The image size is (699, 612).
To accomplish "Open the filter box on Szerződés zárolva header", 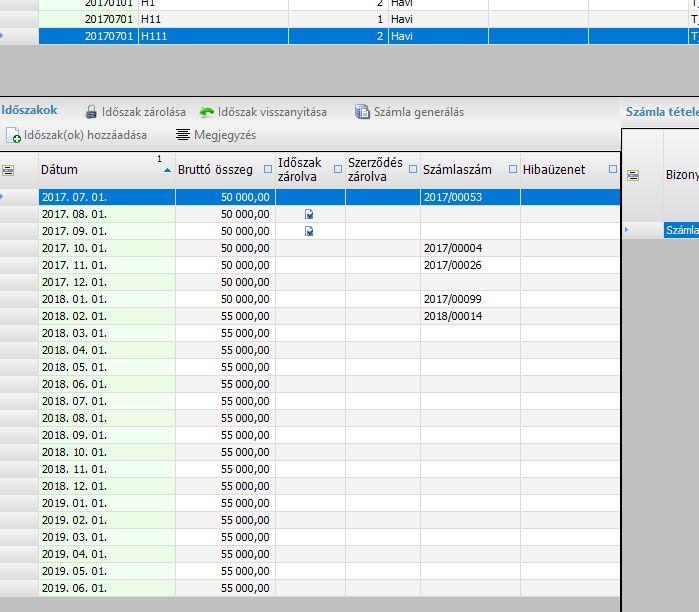I will pyautogui.click(x=413, y=169).
